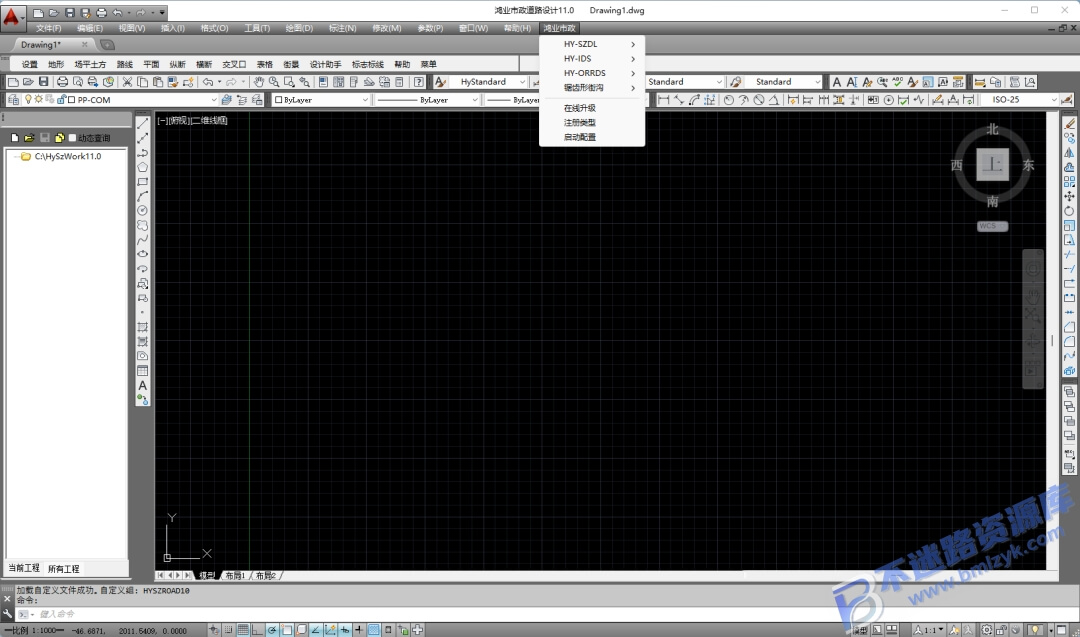Switch to the 布局1 layout tab

click(x=236, y=576)
